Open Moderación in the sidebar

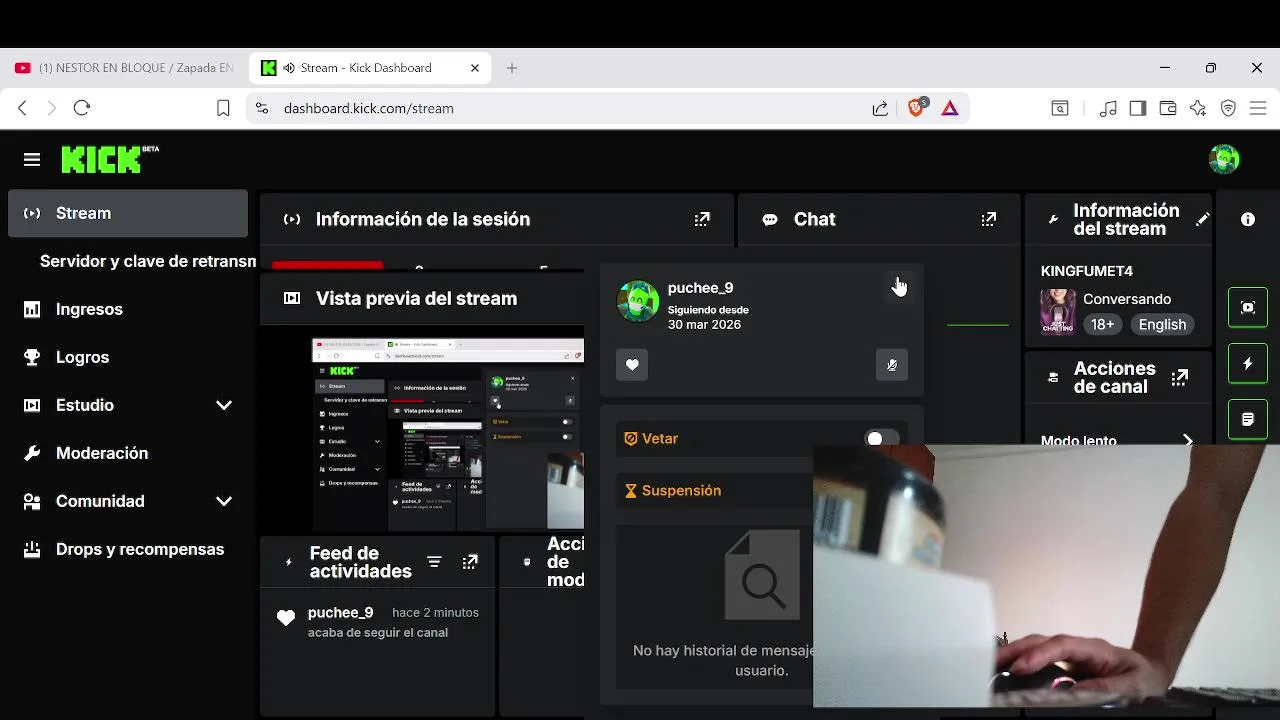click(x=128, y=453)
